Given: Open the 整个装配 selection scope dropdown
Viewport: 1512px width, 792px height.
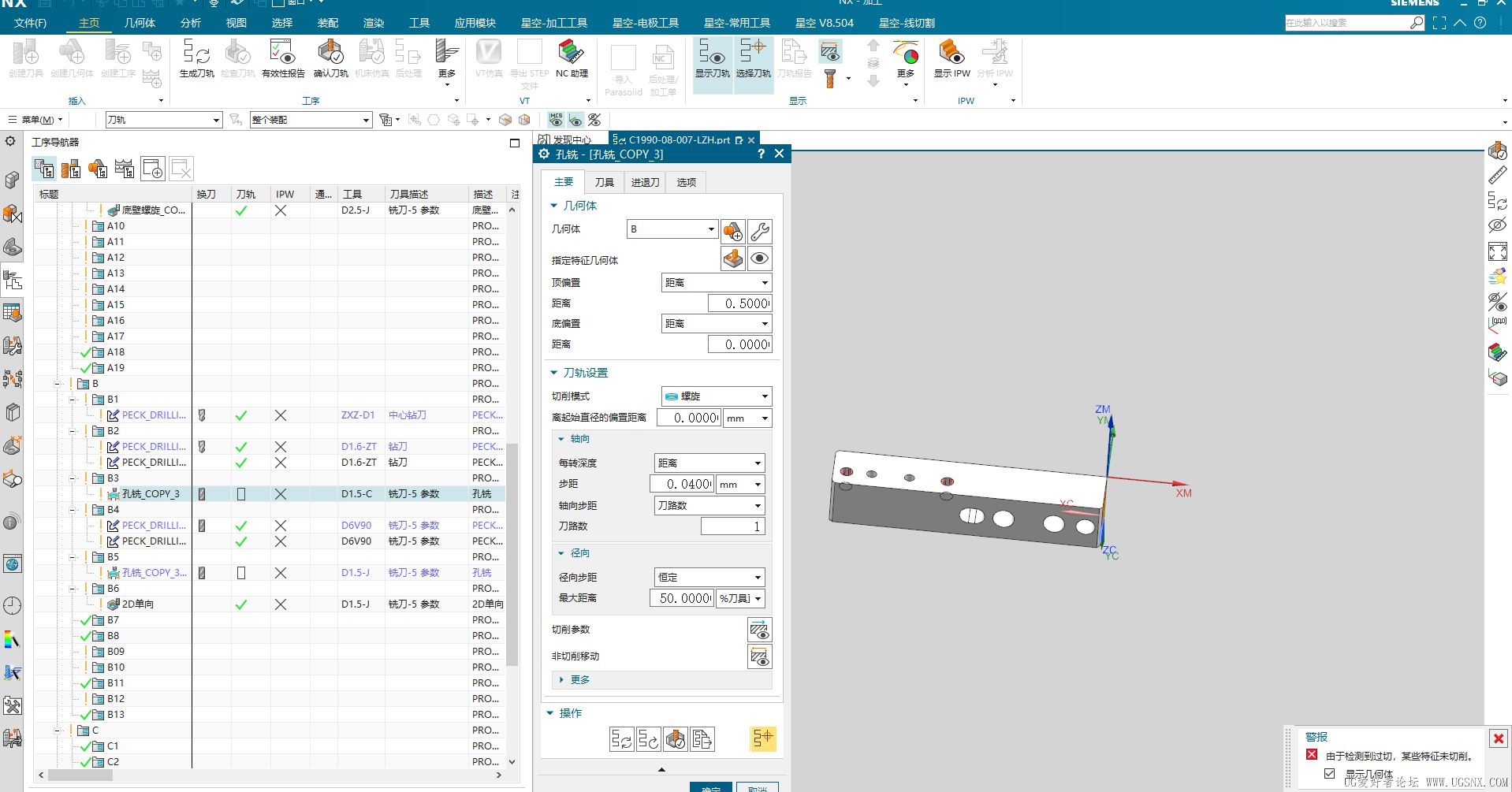Looking at the screenshot, I should tap(311, 120).
